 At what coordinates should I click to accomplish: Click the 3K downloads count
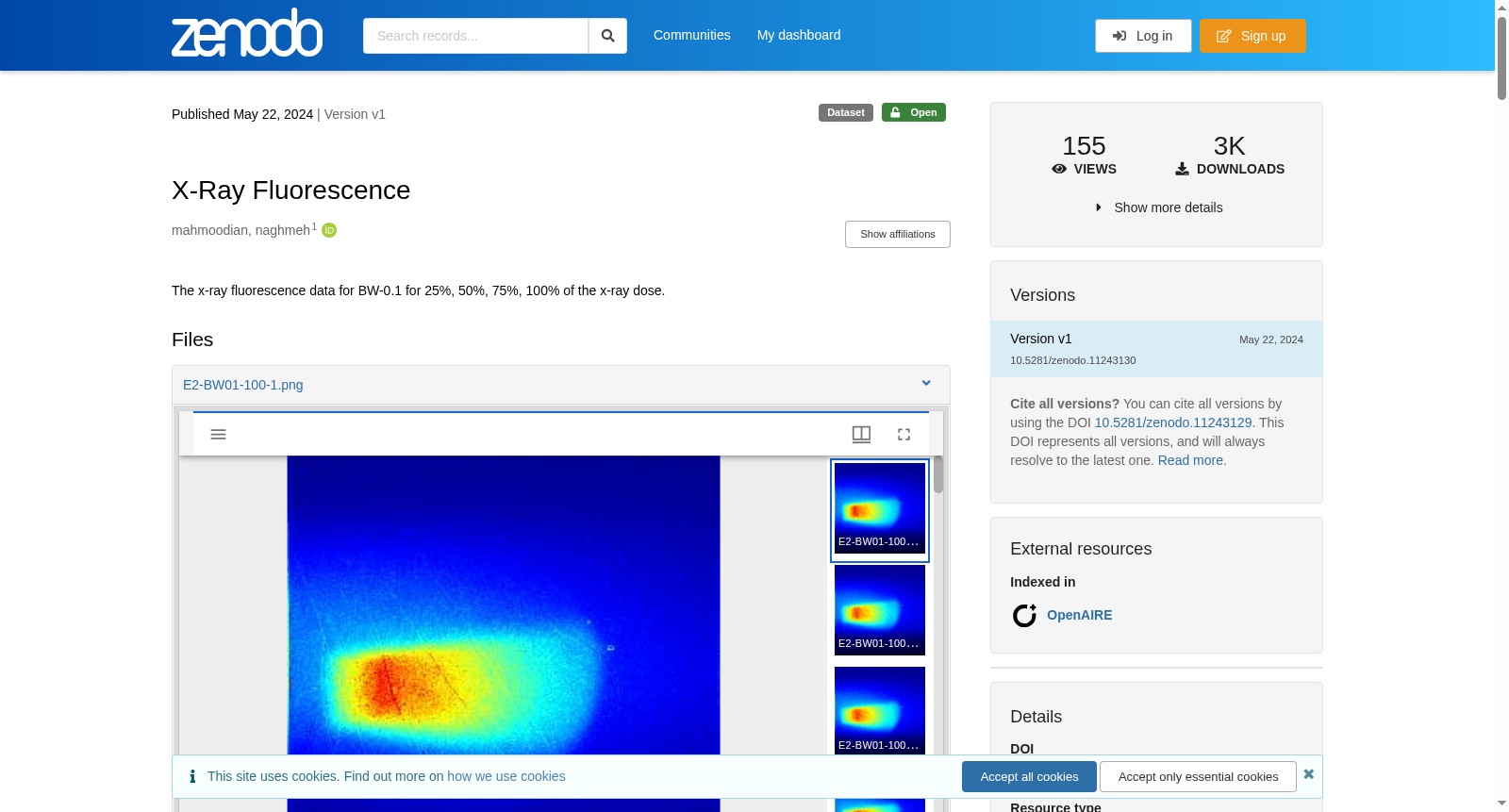1229,146
